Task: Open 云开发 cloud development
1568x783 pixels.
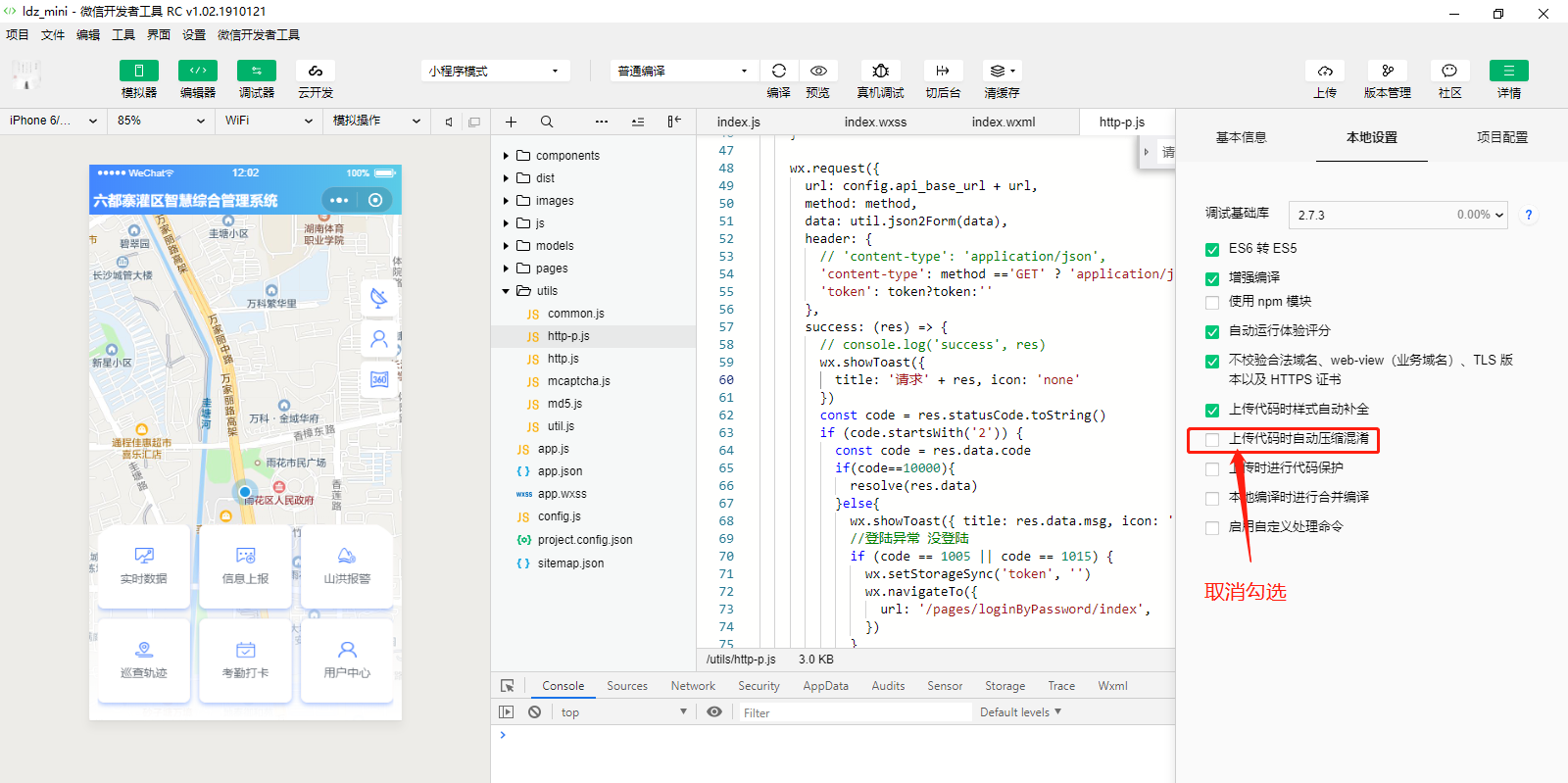Action: click(x=316, y=71)
